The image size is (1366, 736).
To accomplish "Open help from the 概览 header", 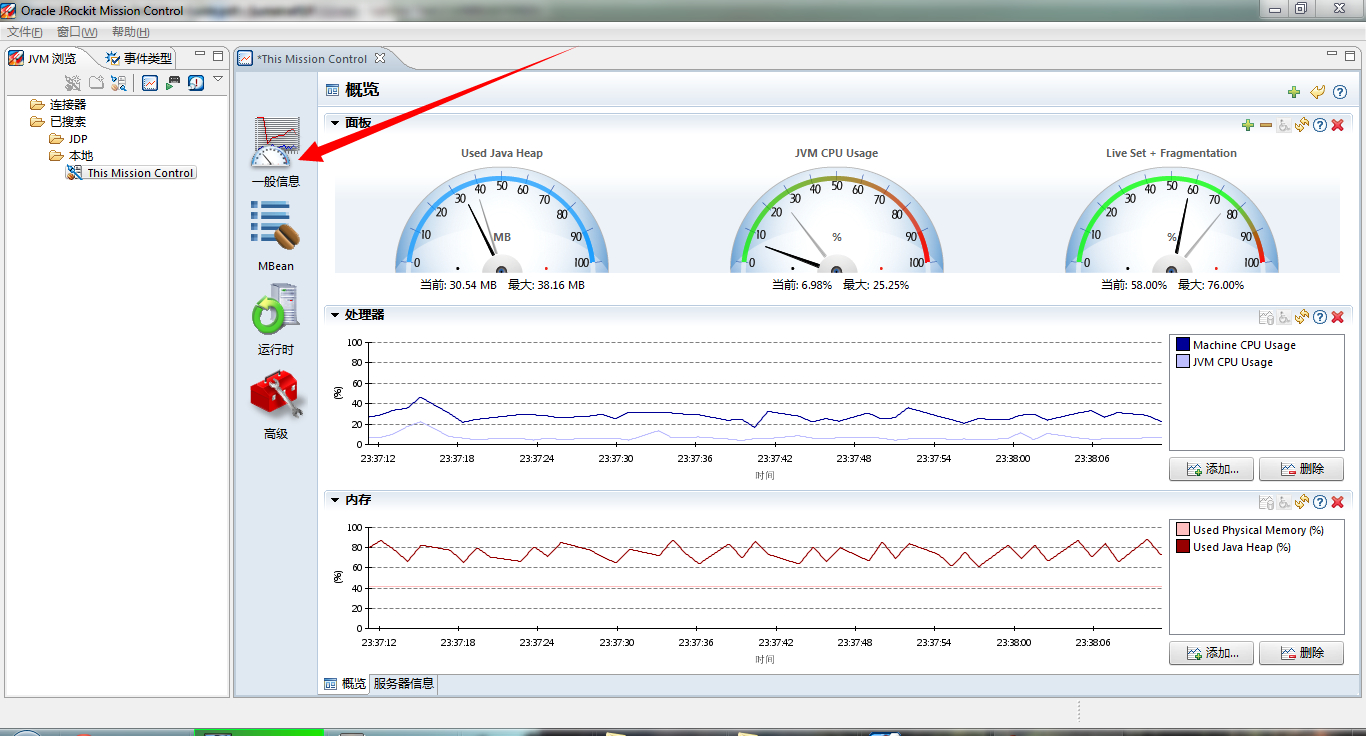I will (1340, 92).
